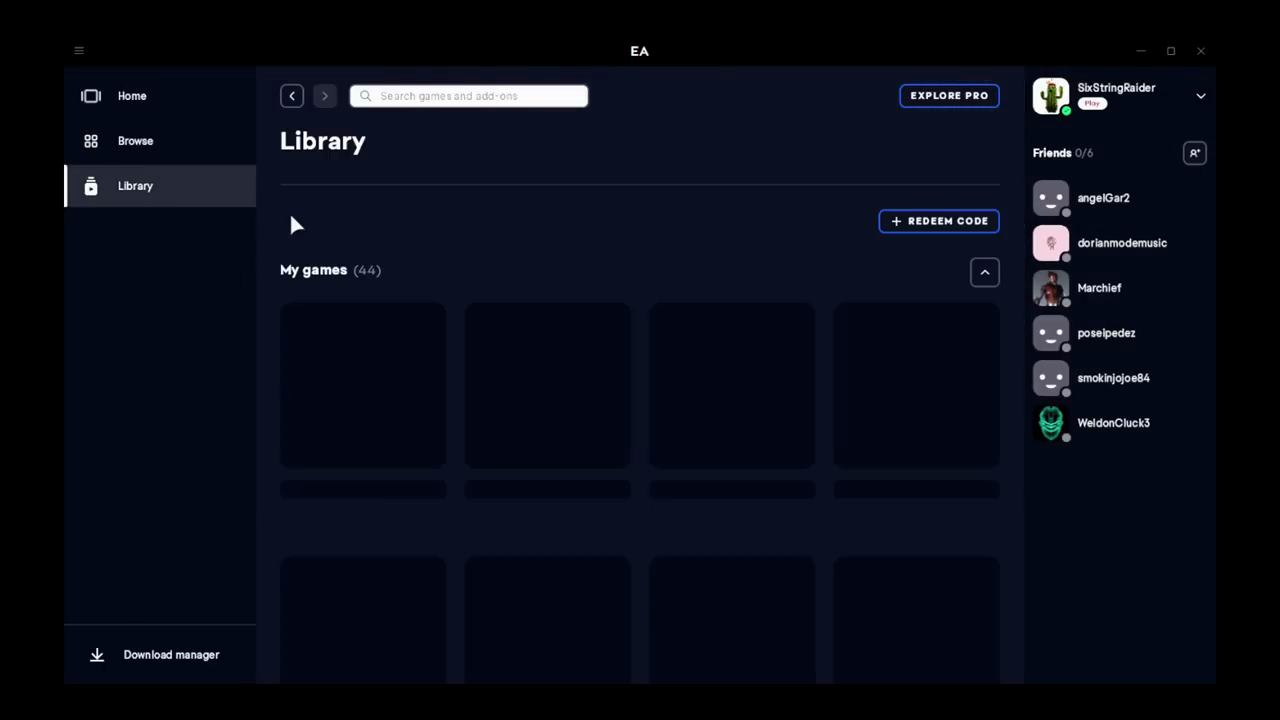Click the magnifier search icon
Screen dimensions: 1280x720
coord(365,96)
